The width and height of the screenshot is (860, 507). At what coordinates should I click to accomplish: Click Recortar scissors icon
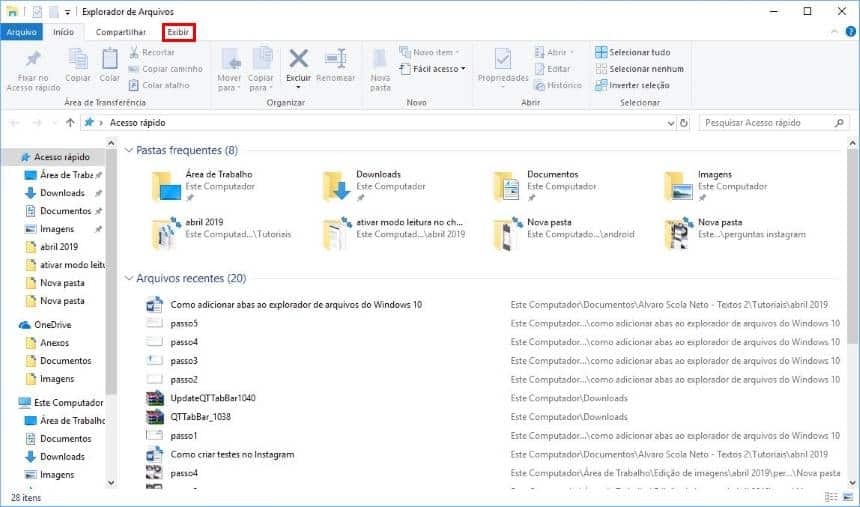[x=134, y=53]
